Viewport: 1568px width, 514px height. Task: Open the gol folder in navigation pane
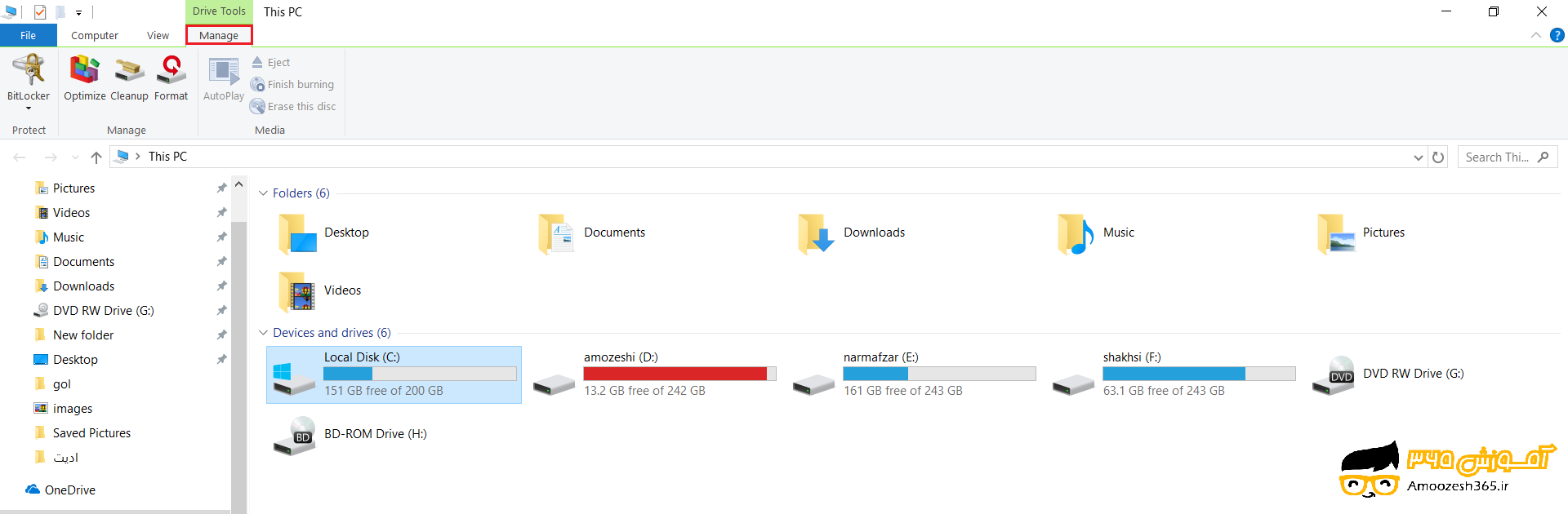[61, 384]
